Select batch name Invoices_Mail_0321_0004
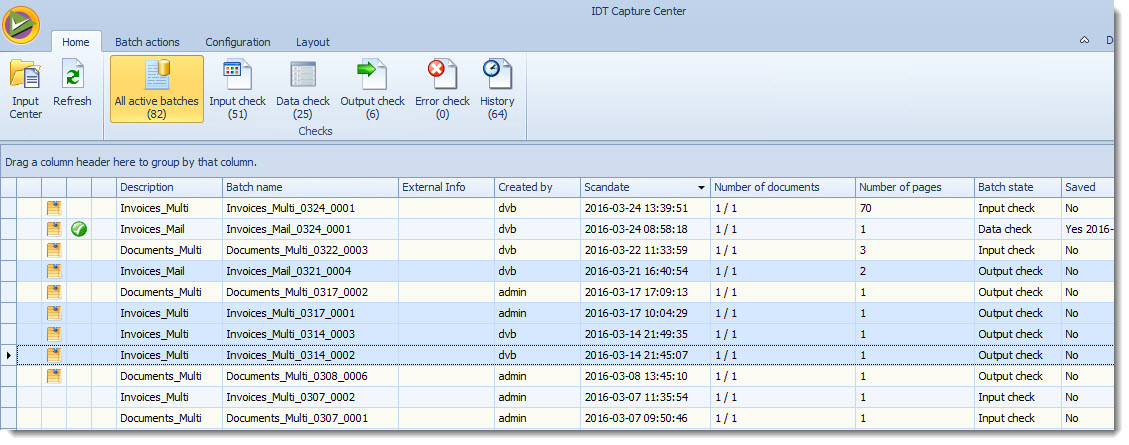 pyautogui.click(x=288, y=271)
